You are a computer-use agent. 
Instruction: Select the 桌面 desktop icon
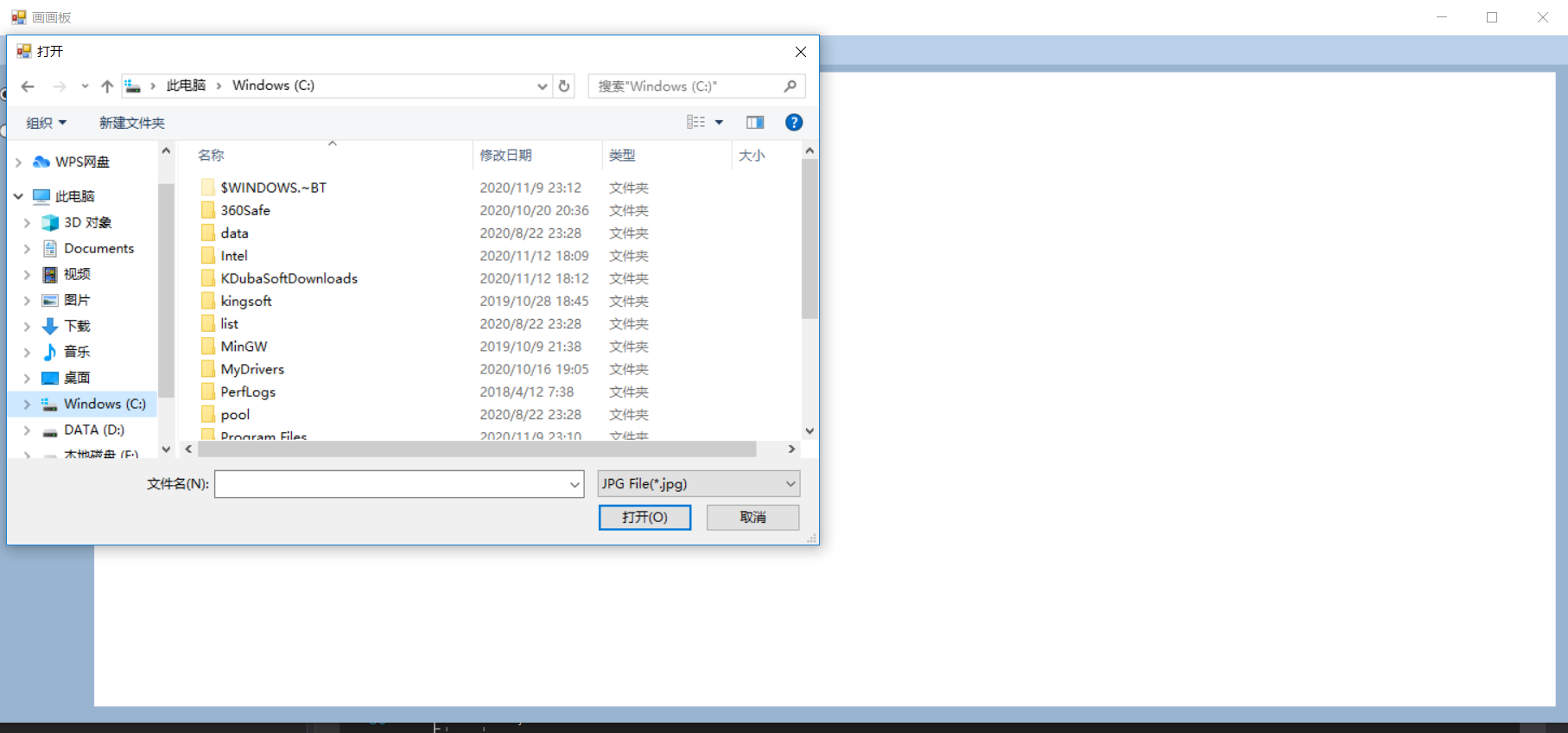point(50,378)
